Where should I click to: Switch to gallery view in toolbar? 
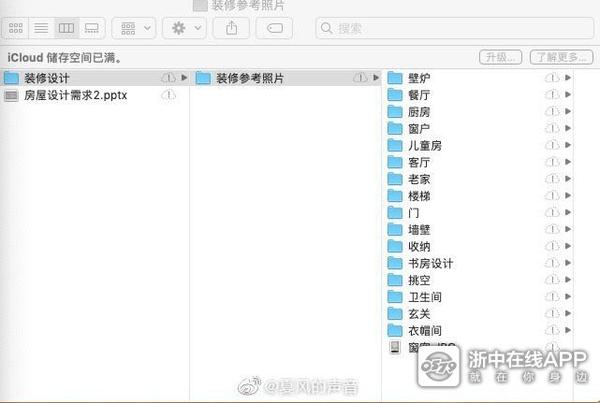(x=91, y=29)
